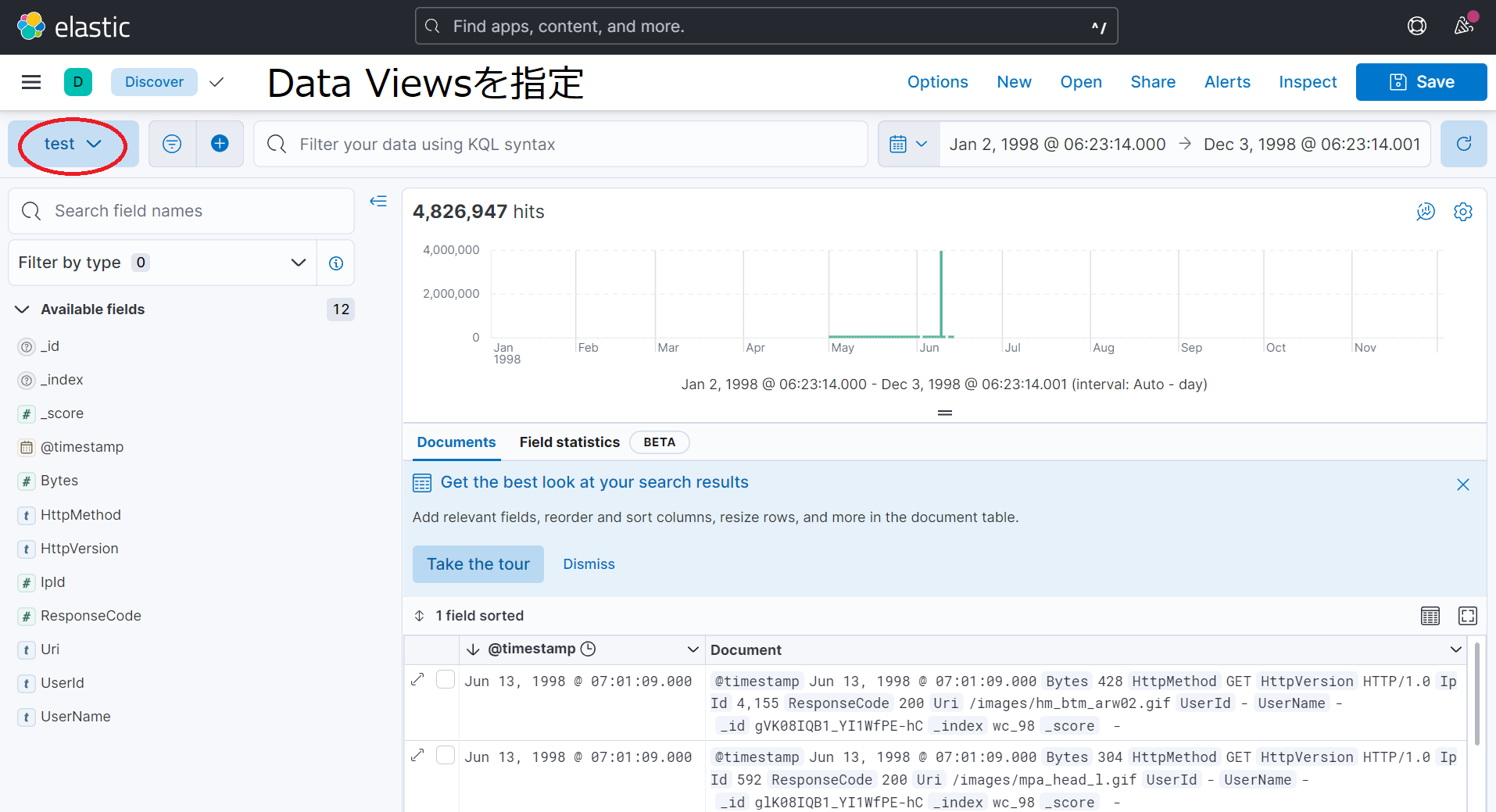Expand first document row details
This screenshot has width=1496, height=812.
click(417, 679)
